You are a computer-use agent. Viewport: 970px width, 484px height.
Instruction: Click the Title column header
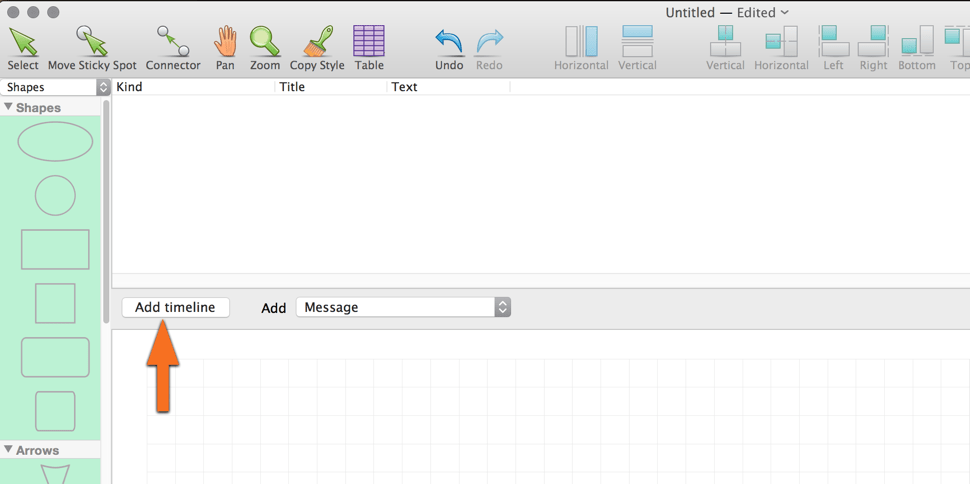pos(332,87)
